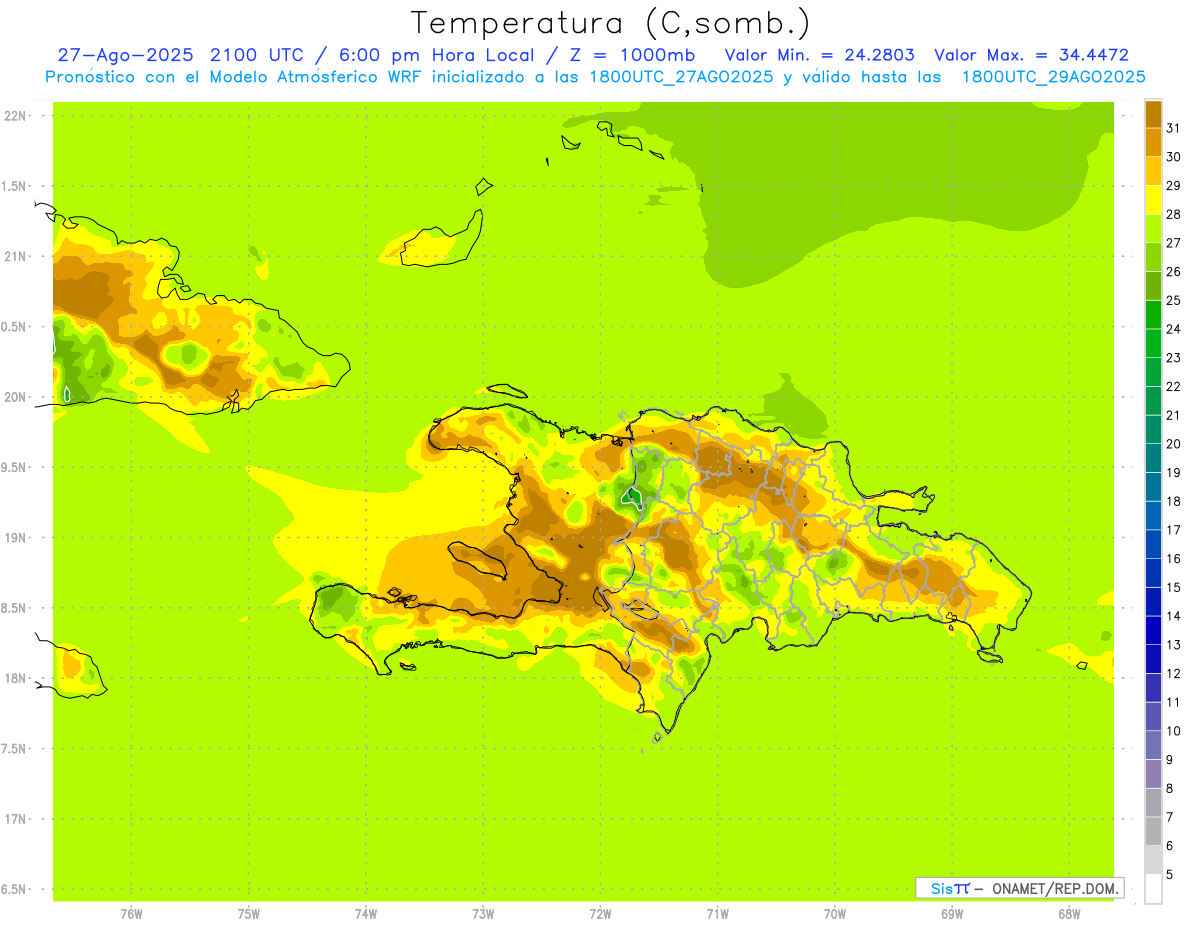Click the blue legend band between 14 and 15

click(1153, 601)
